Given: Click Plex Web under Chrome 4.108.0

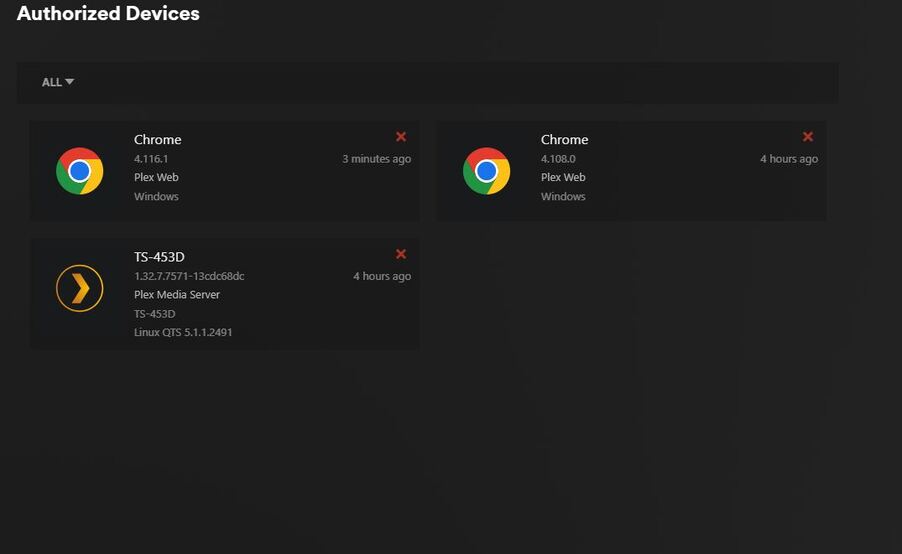Looking at the screenshot, I should click(563, 177).
